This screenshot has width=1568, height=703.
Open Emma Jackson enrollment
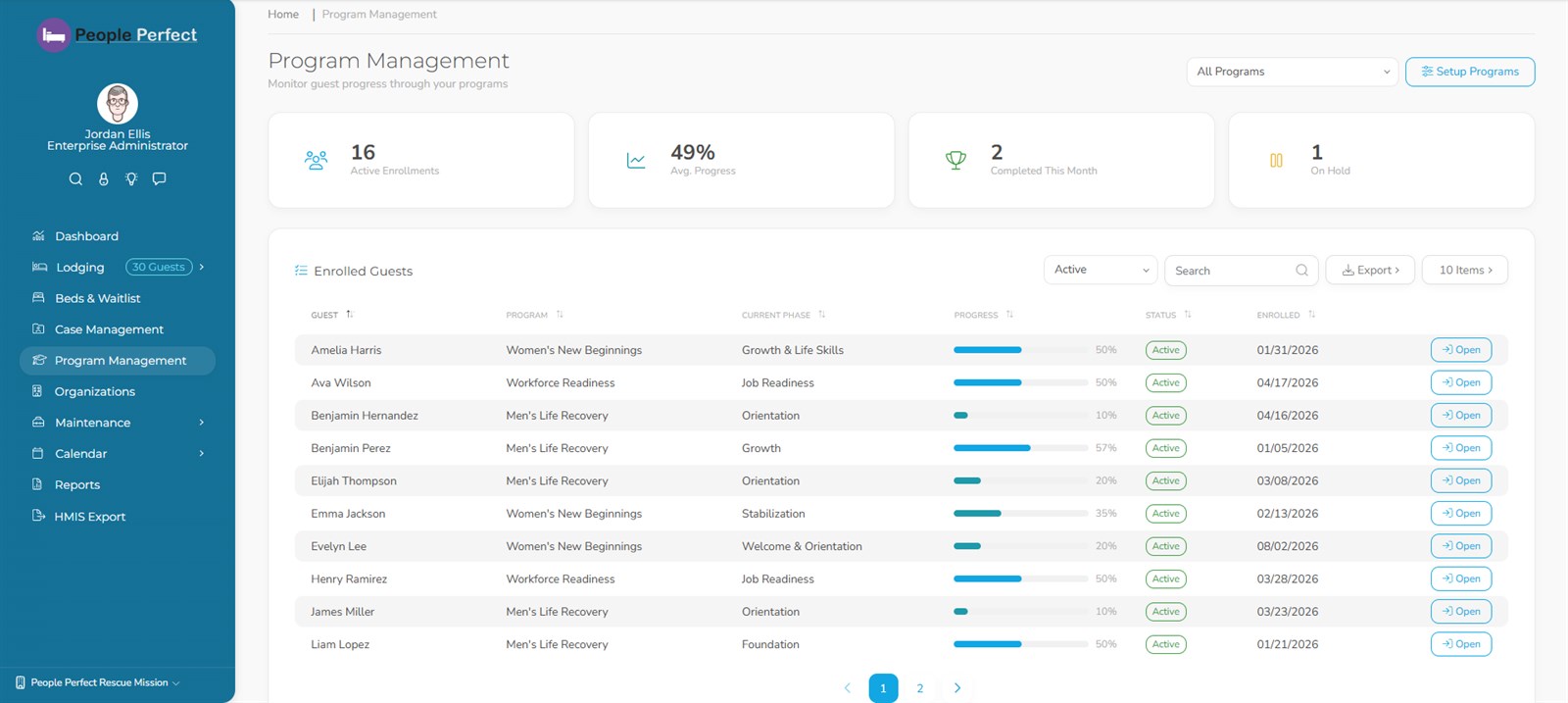coord(1461,514)
